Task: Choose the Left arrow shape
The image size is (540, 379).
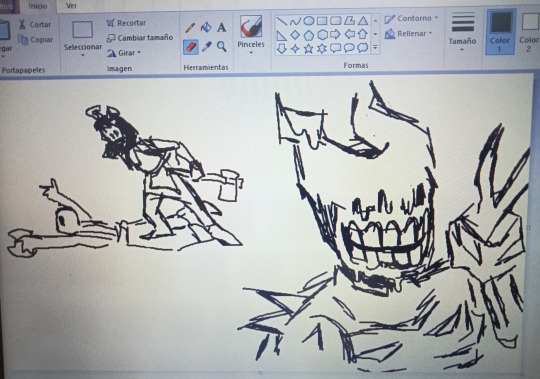Action: 350,34
